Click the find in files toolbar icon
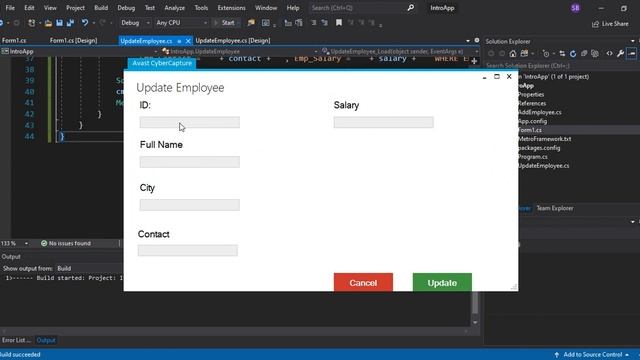 click(x=251, y=23)
